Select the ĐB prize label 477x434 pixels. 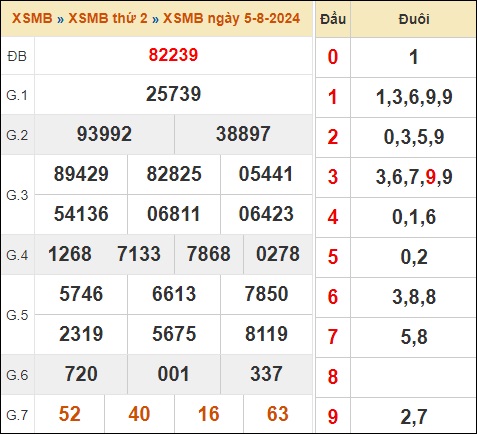pos(17,56)
